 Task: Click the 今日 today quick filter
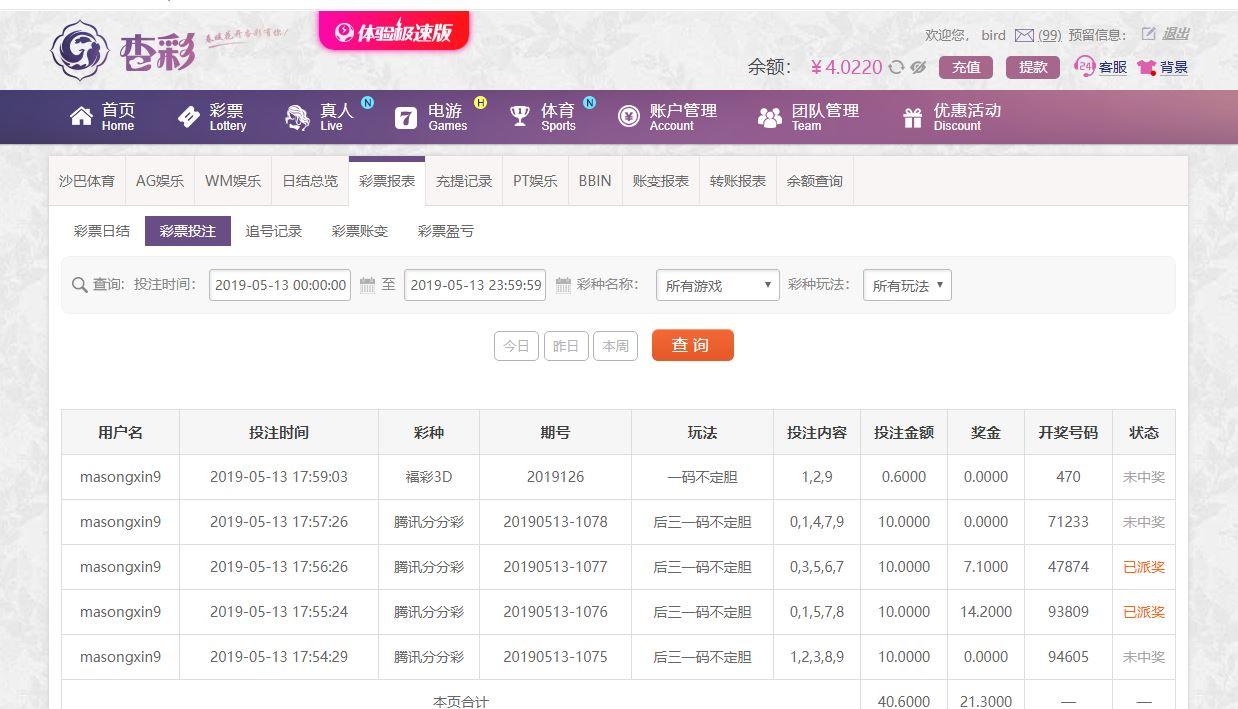pyautogui.click(x=516, y=346)
